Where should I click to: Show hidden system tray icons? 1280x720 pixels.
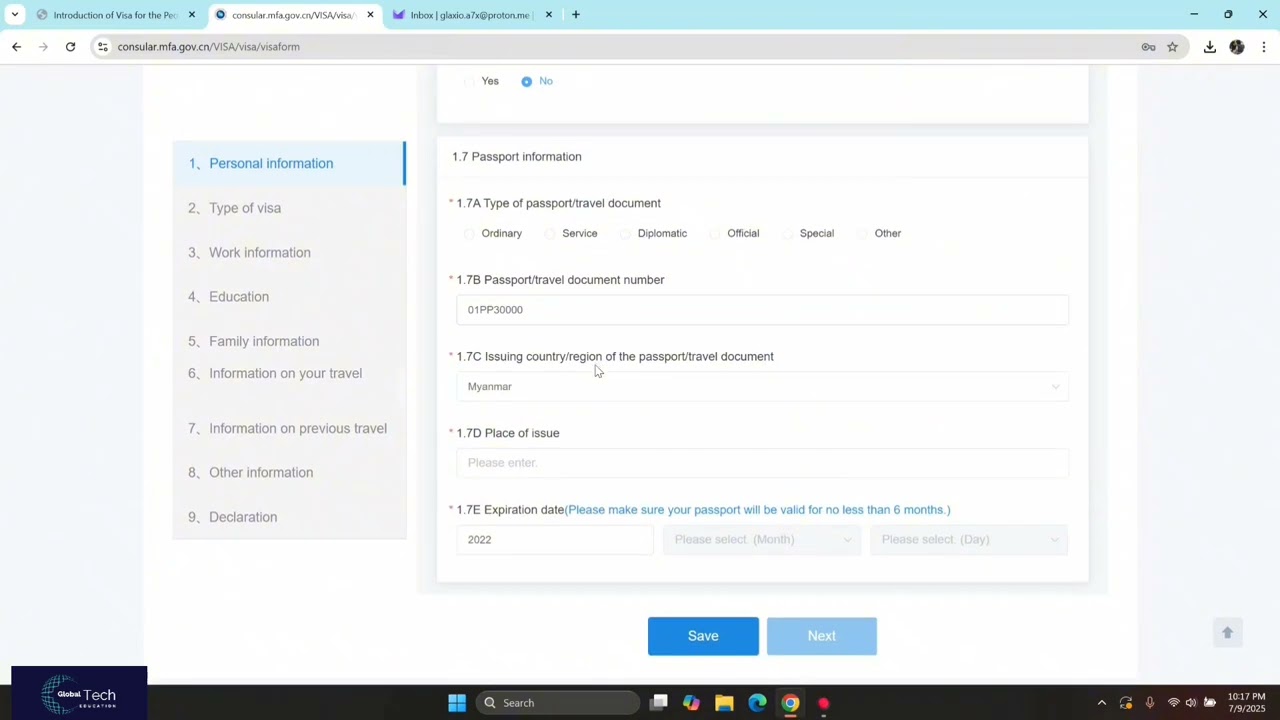point(1102,703)
